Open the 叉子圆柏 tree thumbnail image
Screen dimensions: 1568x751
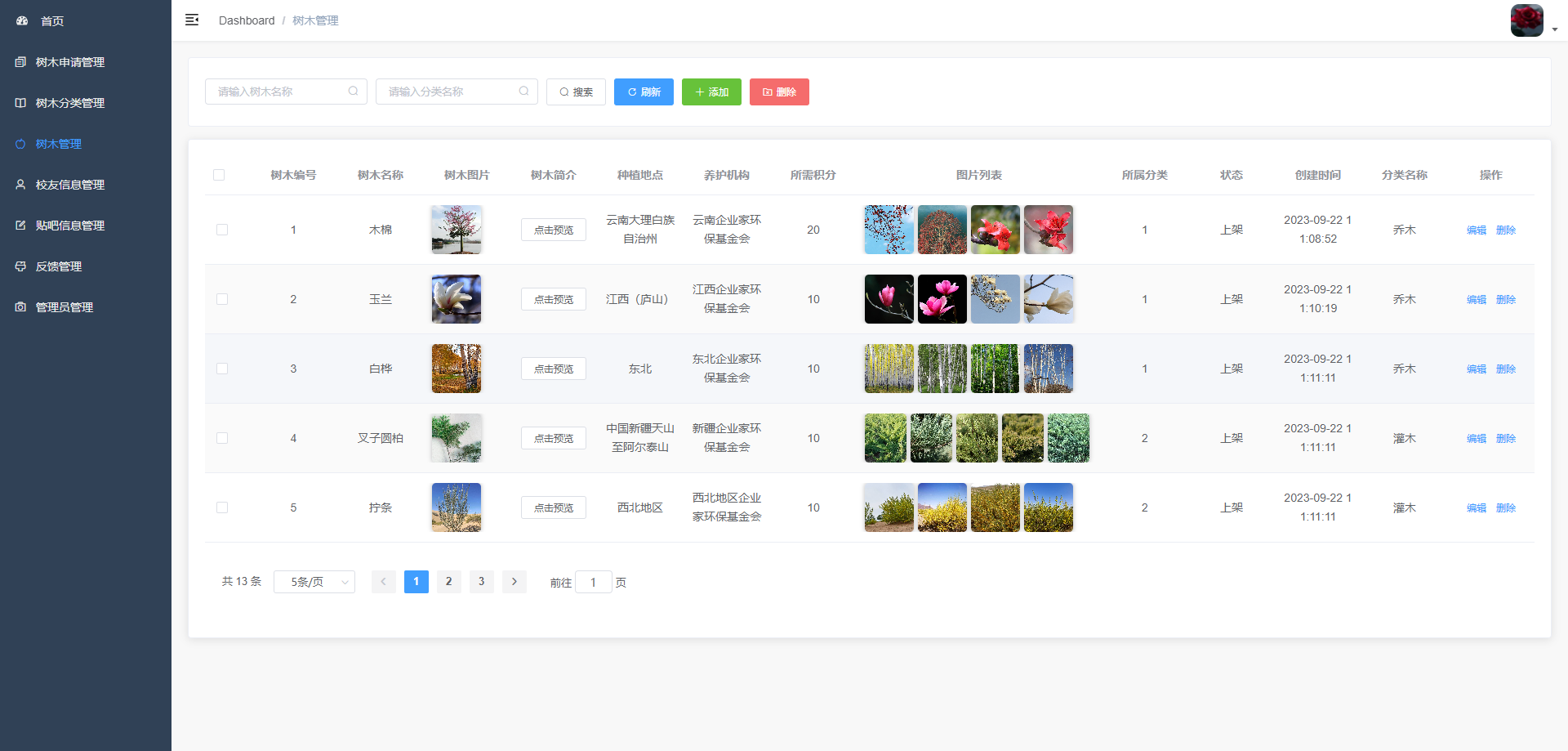coord(457,438)
